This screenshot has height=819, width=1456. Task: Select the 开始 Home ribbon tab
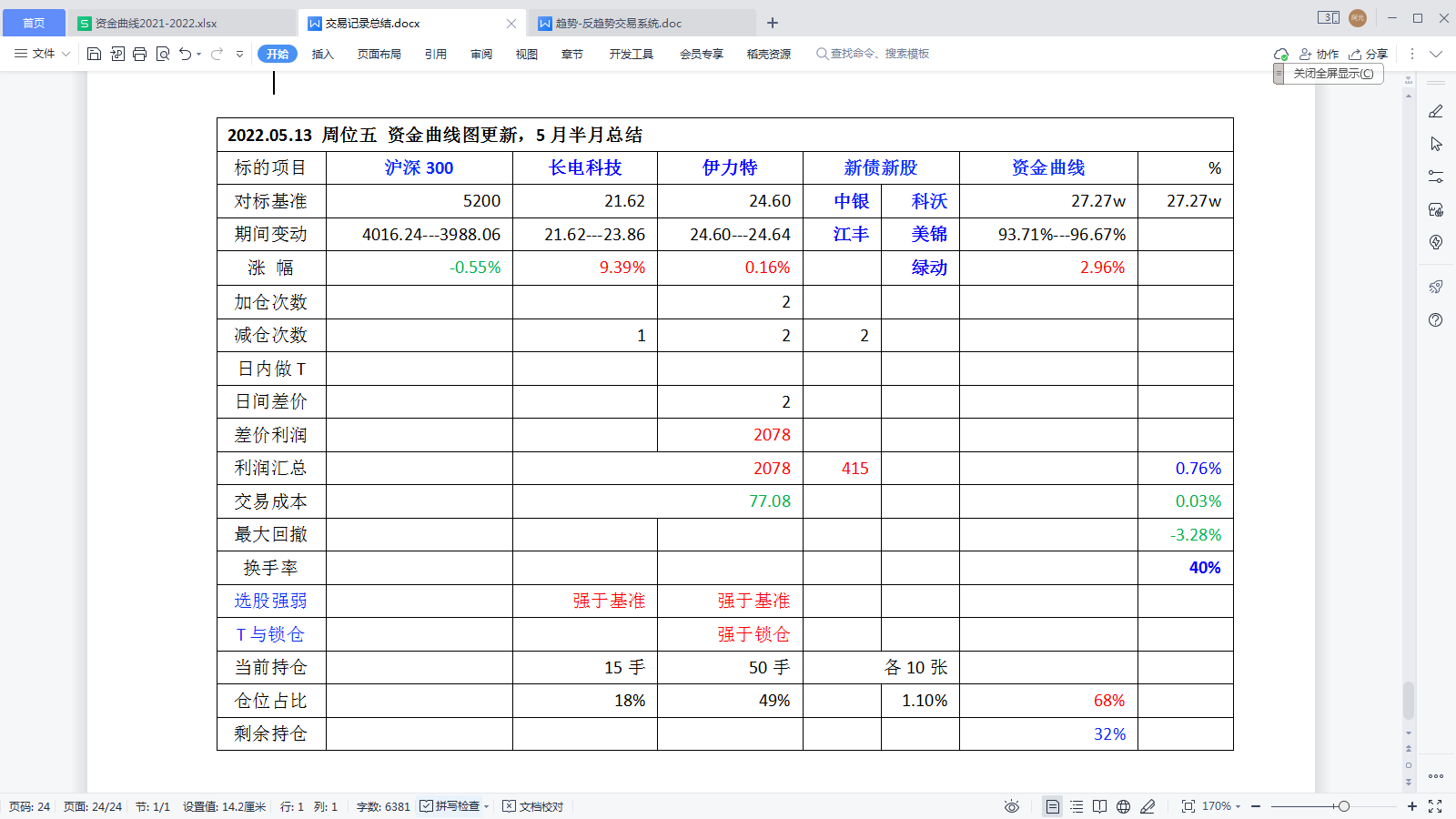(x=278, y=54)
